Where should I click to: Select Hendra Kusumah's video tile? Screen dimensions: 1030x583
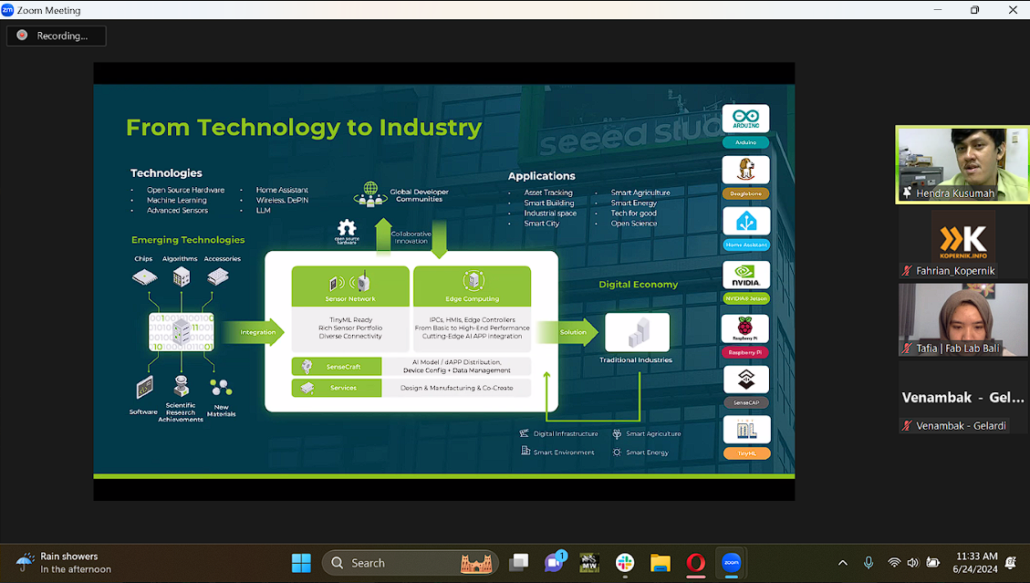(x=961, y=164)
